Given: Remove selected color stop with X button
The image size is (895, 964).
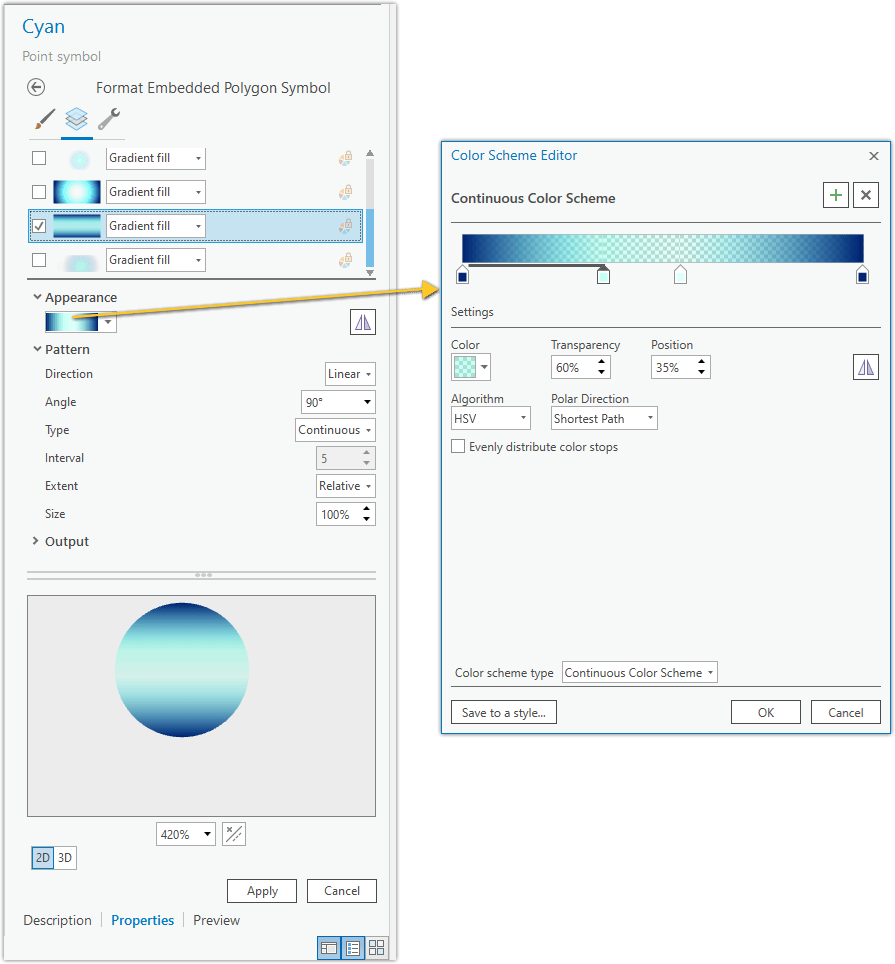Looking at the screenshot, I should pyautogui.click(x=865, y=195).
